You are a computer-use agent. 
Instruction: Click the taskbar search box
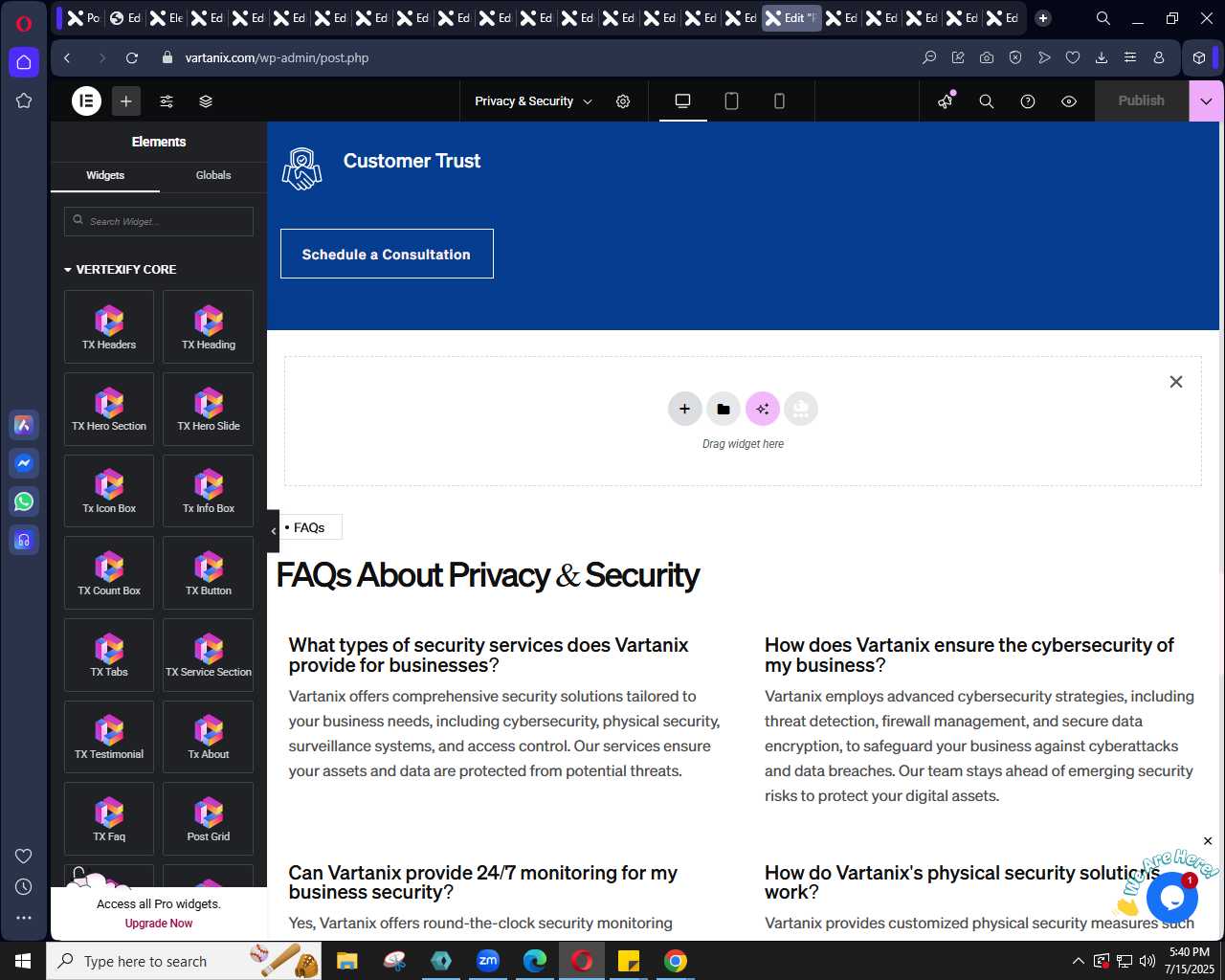[x=184, y=961]
